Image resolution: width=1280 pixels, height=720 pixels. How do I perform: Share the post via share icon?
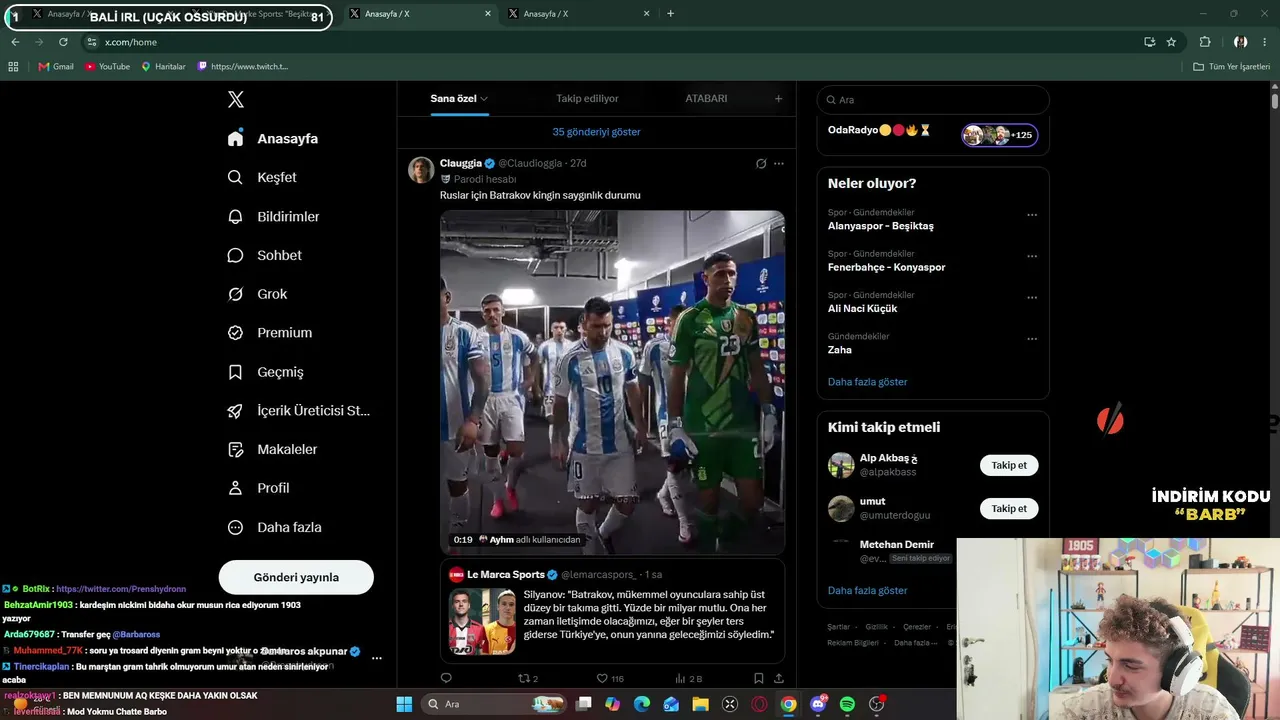coord(779,678)
